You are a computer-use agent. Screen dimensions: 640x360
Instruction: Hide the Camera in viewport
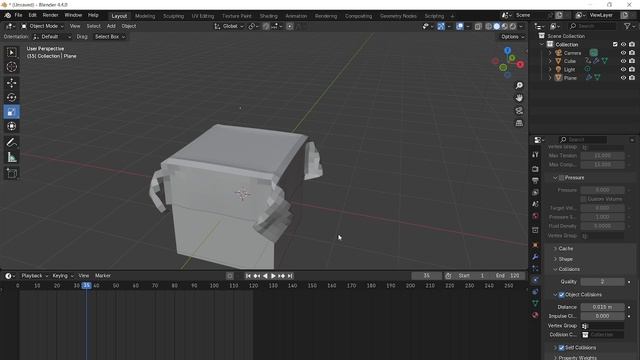623,53
